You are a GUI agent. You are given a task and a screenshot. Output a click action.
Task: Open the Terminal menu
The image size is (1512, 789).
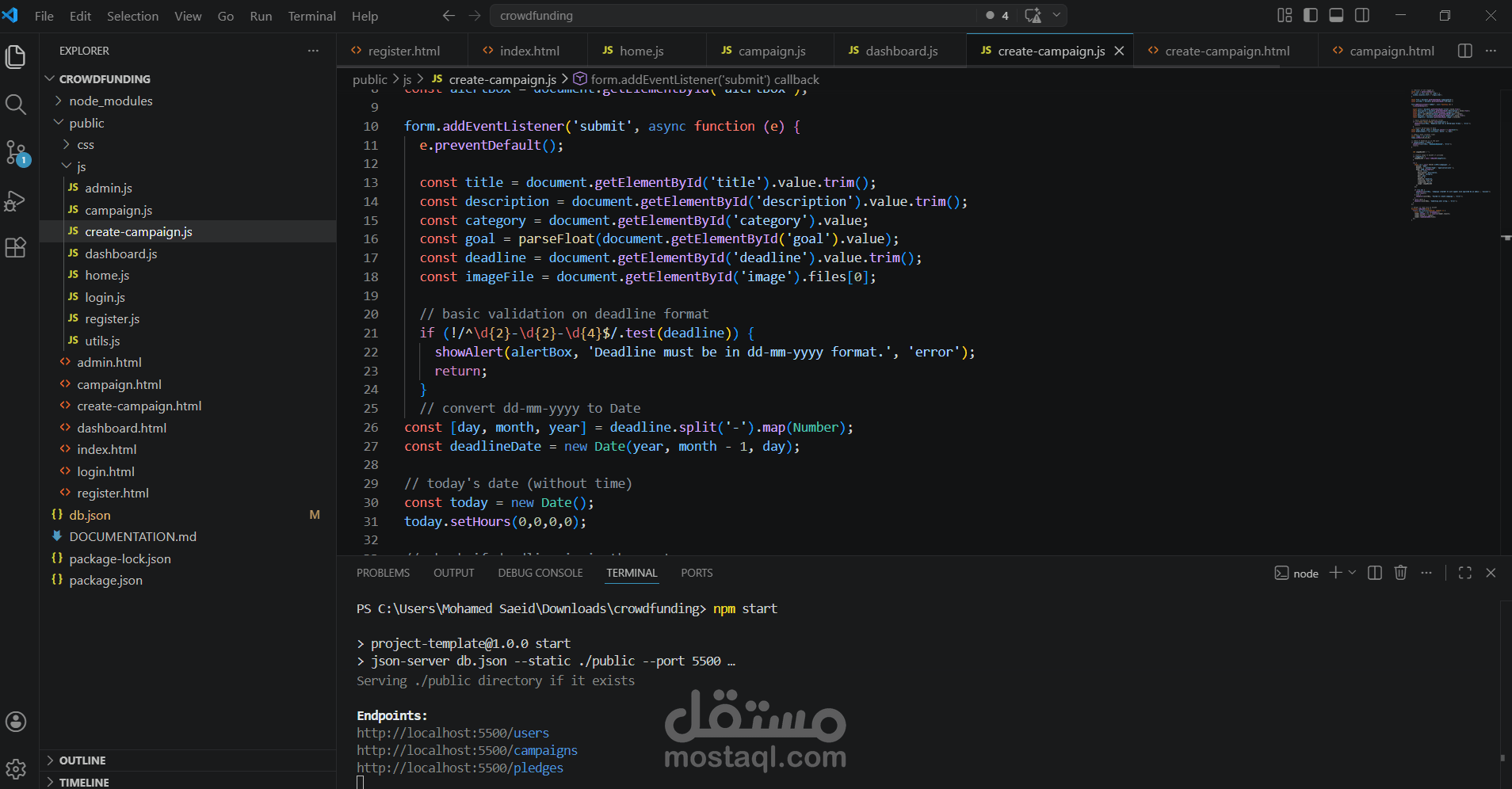(x=311, y=16)
